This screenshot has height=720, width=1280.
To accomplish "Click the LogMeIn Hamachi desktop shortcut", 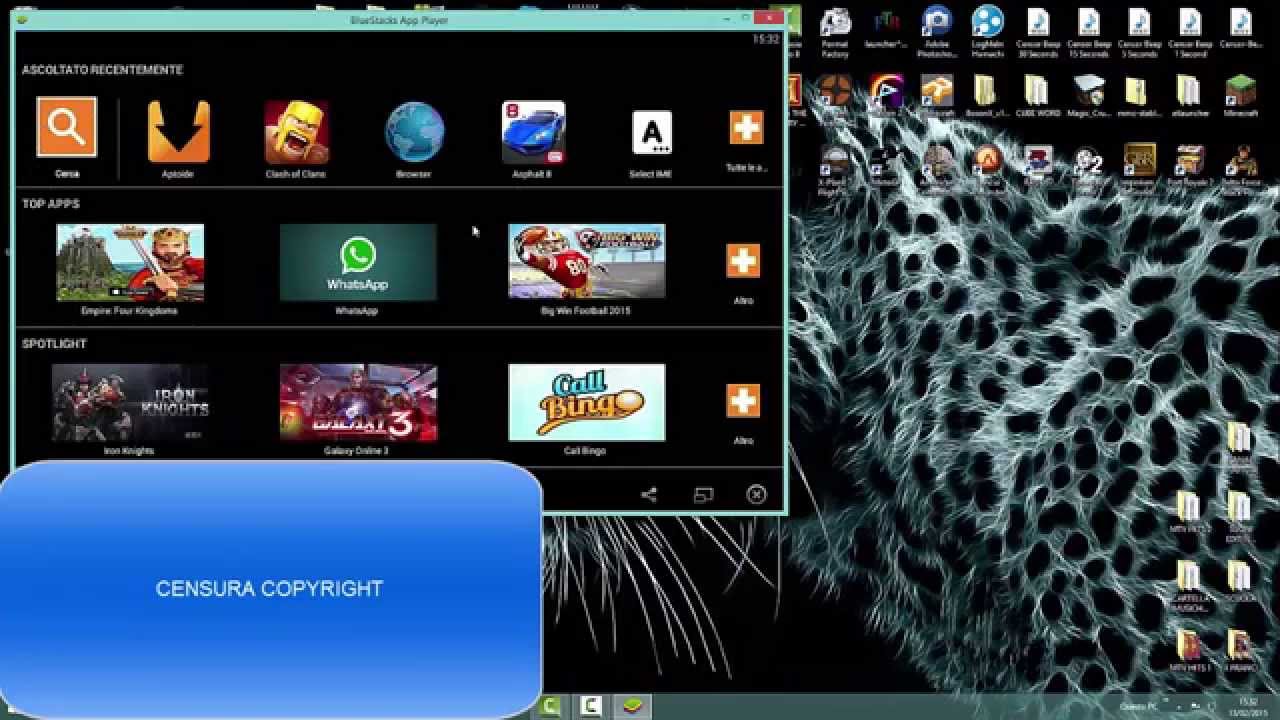I will [987, 32].
